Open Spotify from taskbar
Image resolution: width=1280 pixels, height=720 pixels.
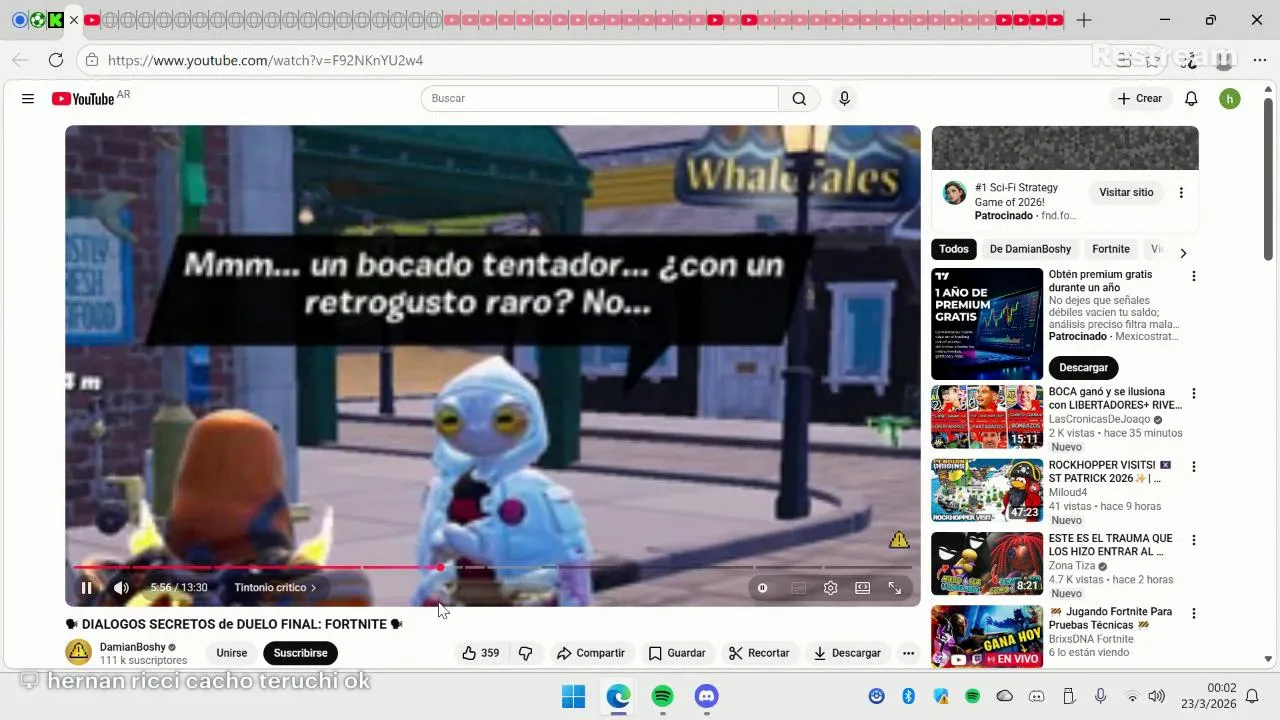click(x=662, y=696)
